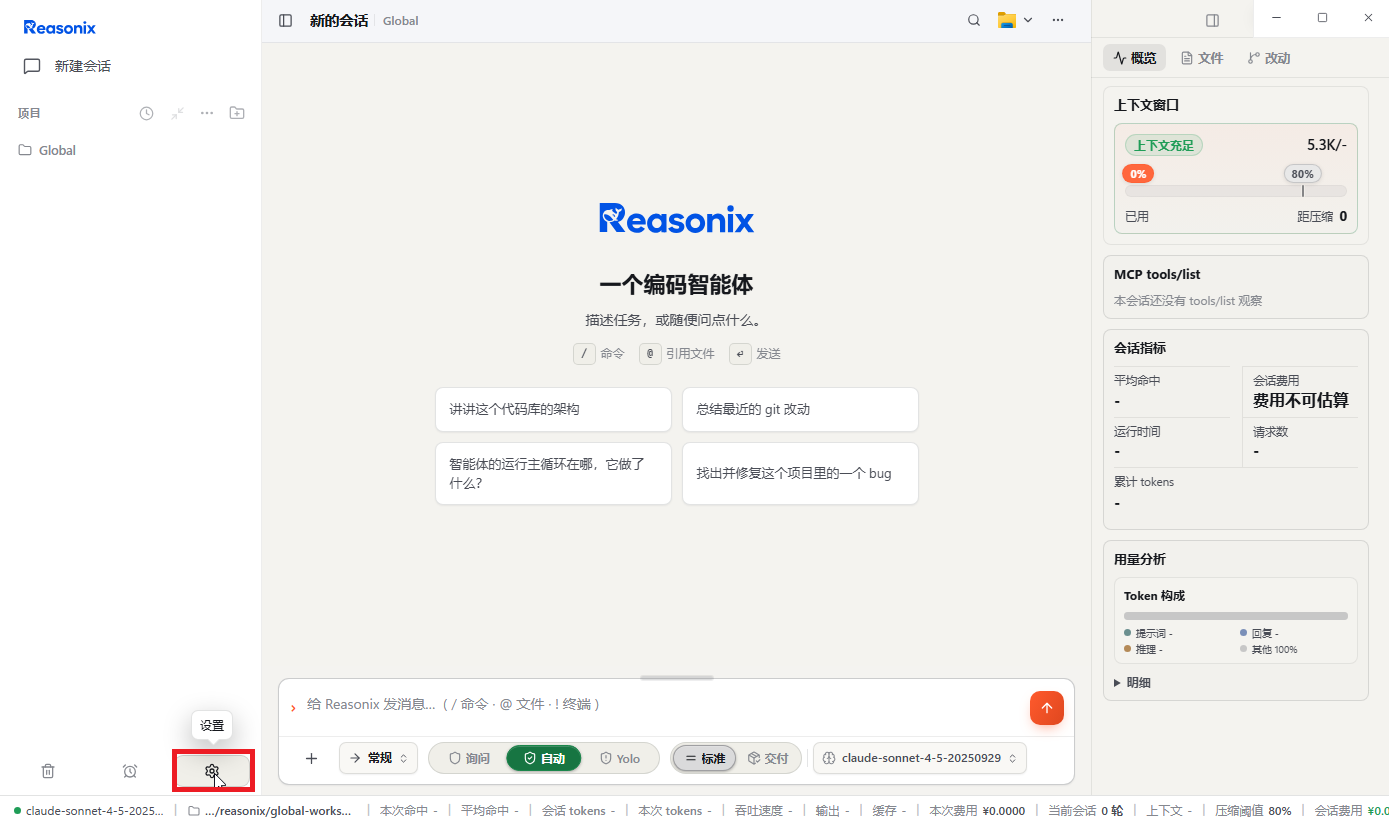Switch to the 改动 tab
The image size is (1389, 823).
tap(1269, 58)
